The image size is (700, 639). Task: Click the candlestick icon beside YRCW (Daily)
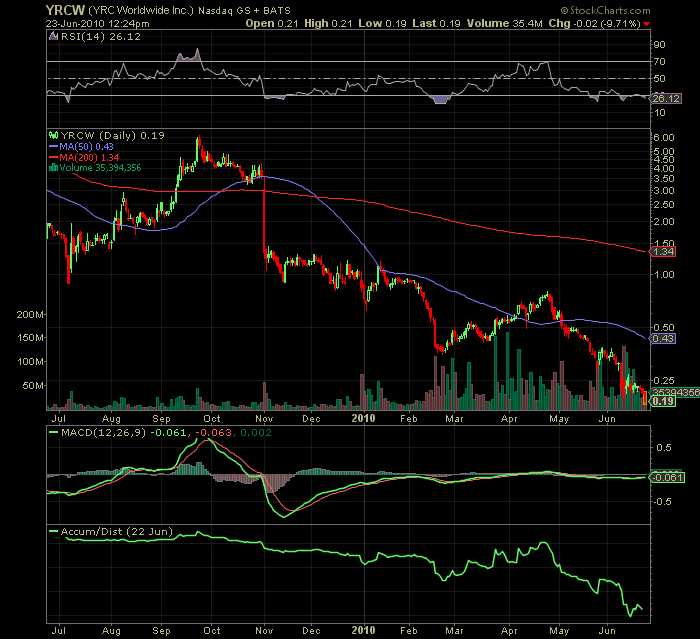coord(54,135)
